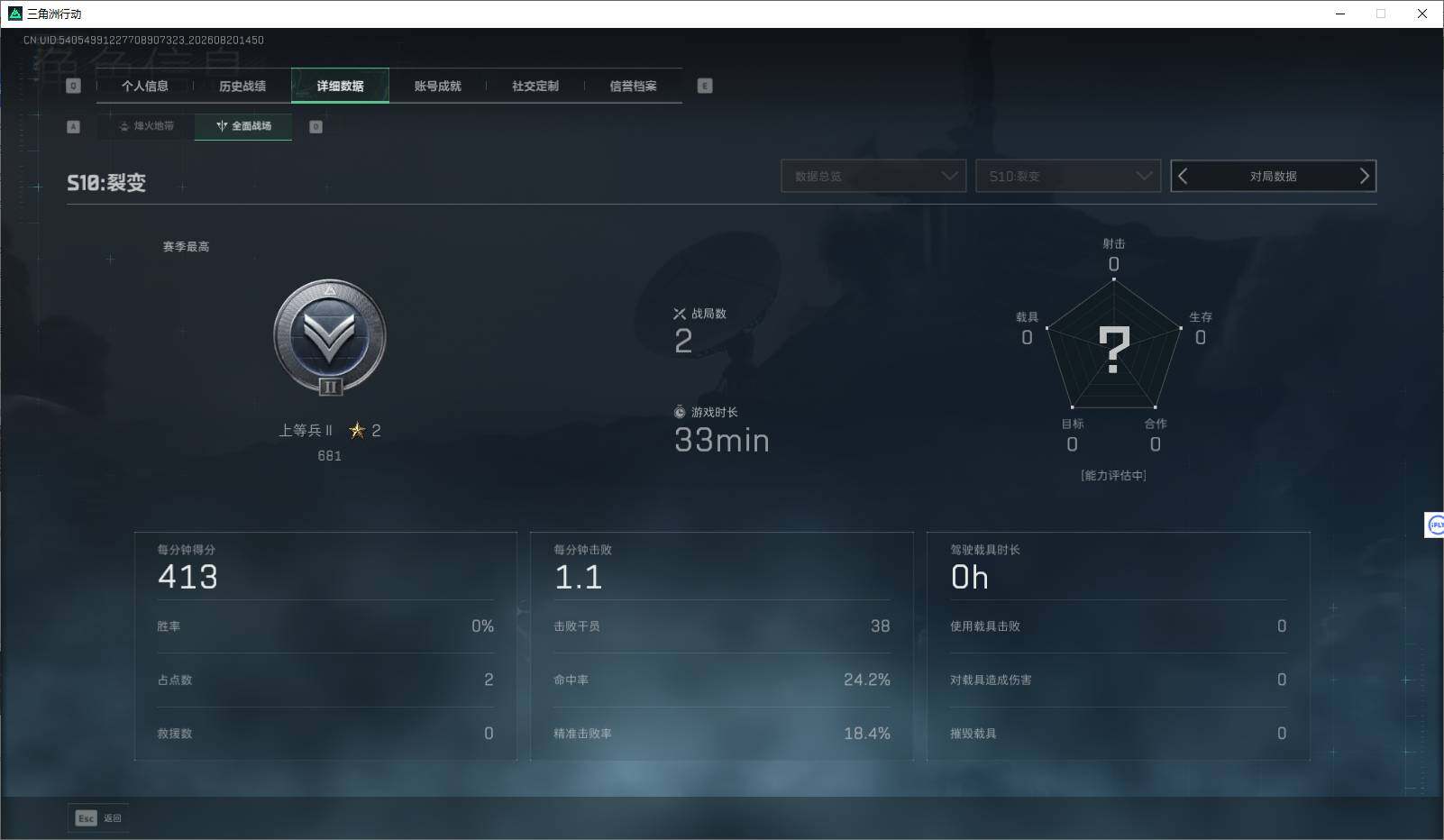This screenshot has width=1444, height=840.
Task: Click the 上等兵 II rank badge
Action: pos(330,337)
